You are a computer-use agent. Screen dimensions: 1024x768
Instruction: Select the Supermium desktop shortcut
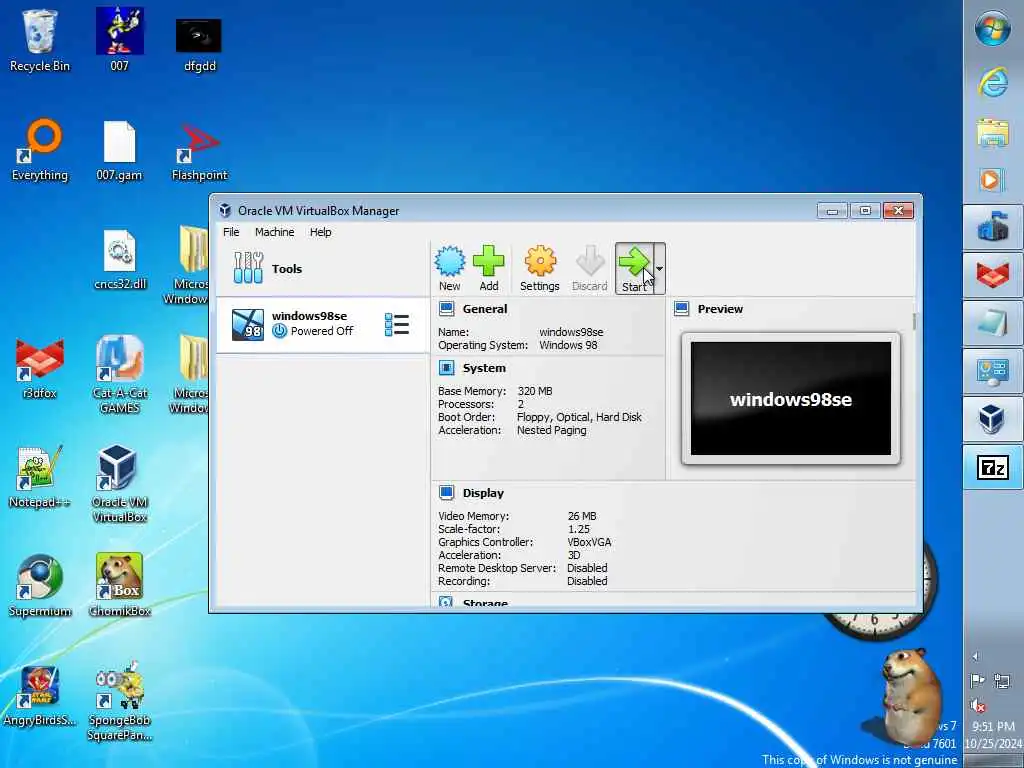(39, 586)
